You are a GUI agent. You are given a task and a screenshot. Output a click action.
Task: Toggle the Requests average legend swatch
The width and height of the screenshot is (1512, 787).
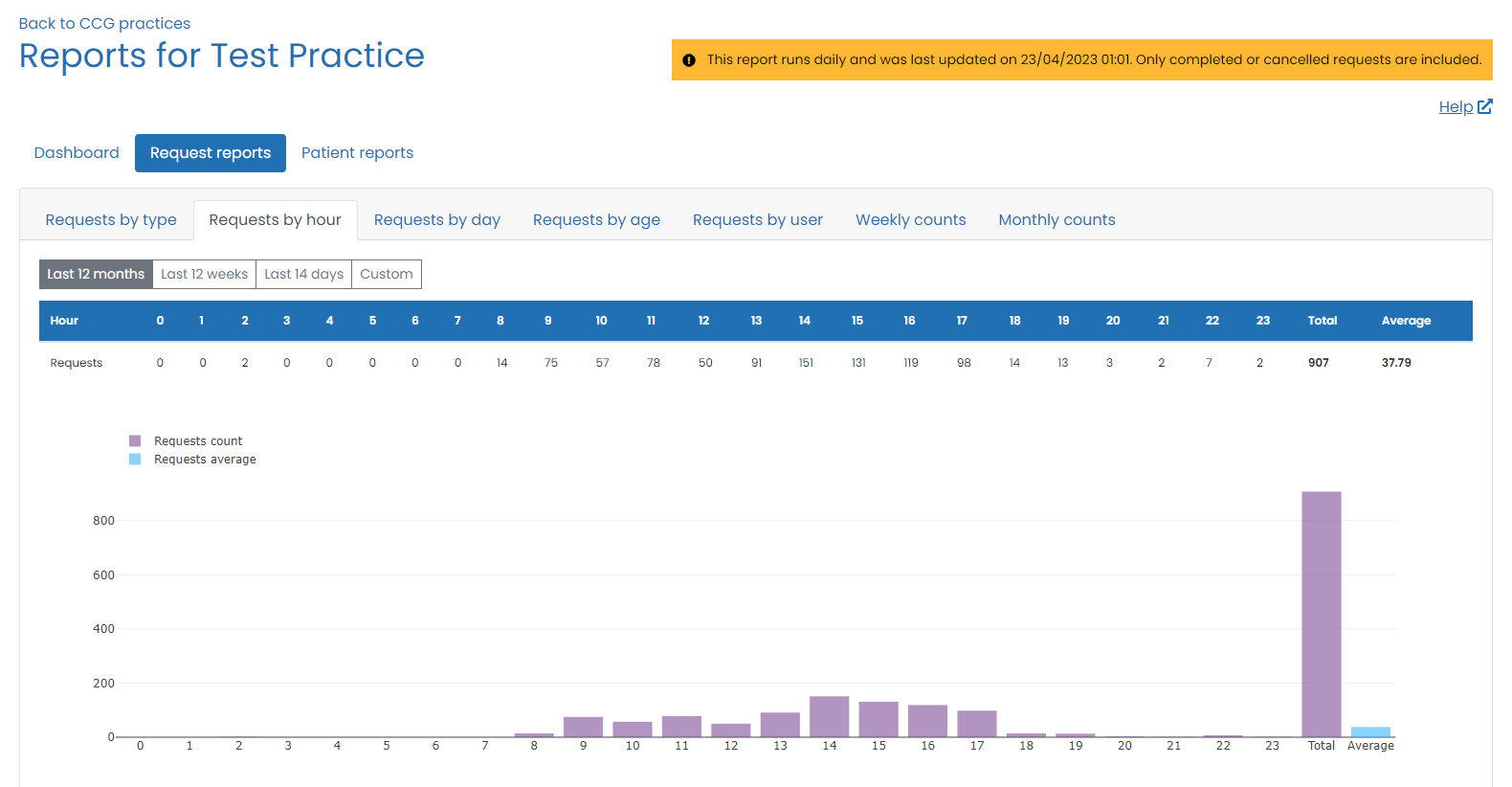[x=135, y=460]
